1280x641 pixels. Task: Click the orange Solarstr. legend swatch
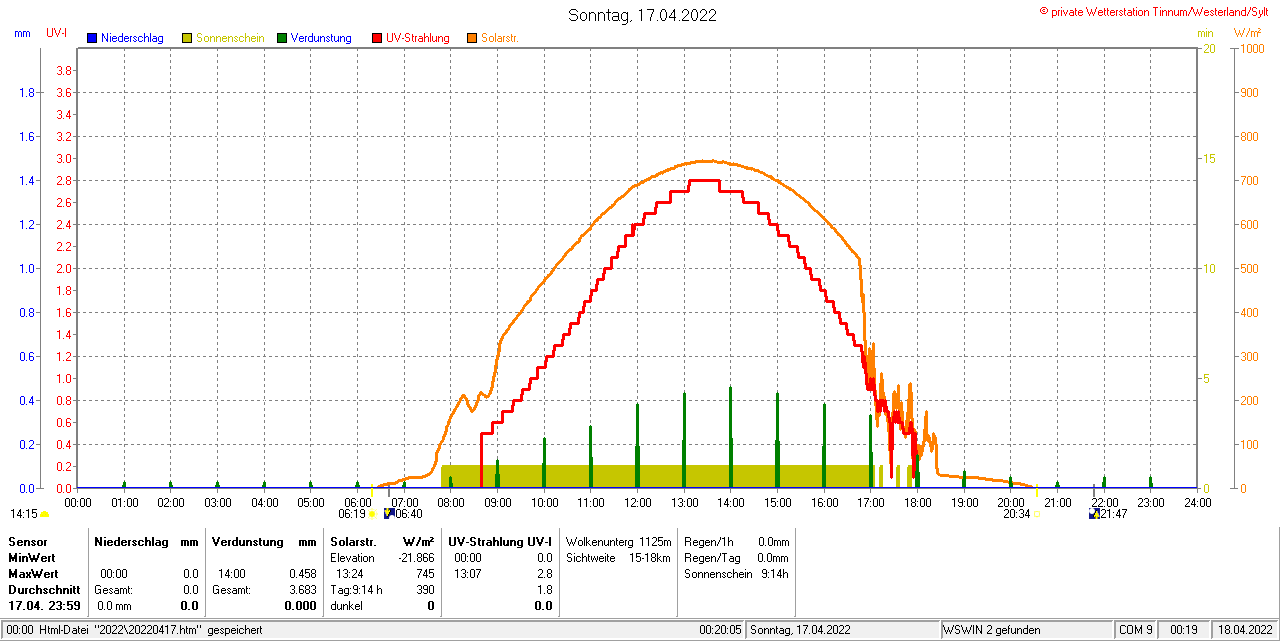coord(472,38)
